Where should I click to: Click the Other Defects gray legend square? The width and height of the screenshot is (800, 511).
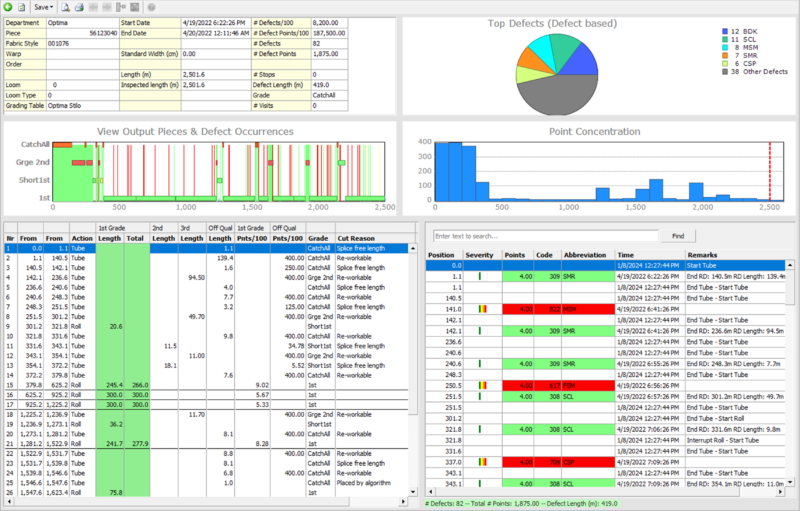pos(725,72)
